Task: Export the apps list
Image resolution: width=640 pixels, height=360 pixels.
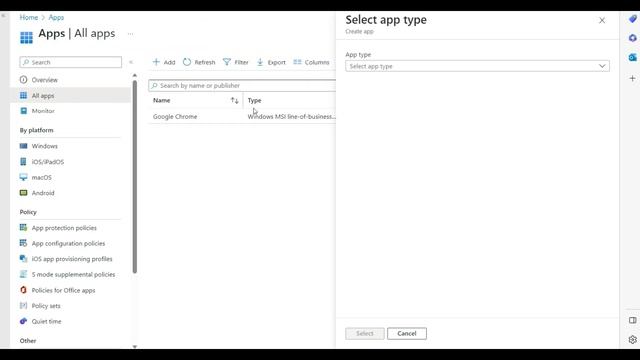Action: [271, 62]
